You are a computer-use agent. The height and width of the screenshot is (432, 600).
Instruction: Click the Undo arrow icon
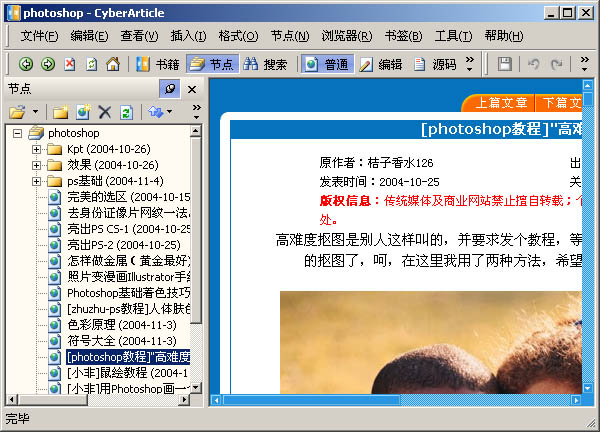[x=534, y=64]
